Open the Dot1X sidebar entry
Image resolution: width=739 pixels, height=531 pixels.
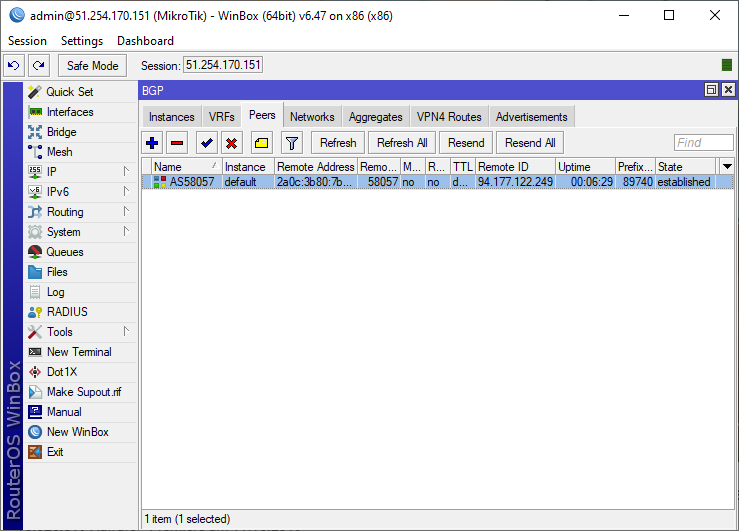tap(80, 372)
